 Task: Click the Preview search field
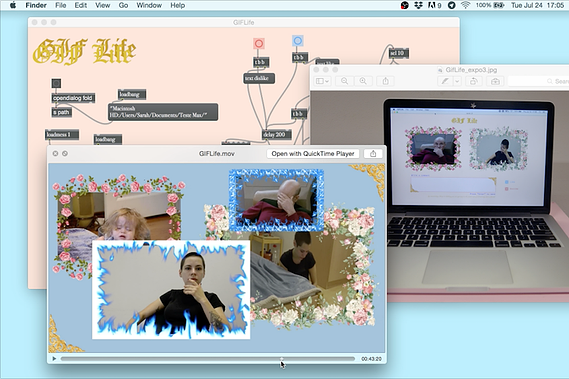tap(539, 81)
